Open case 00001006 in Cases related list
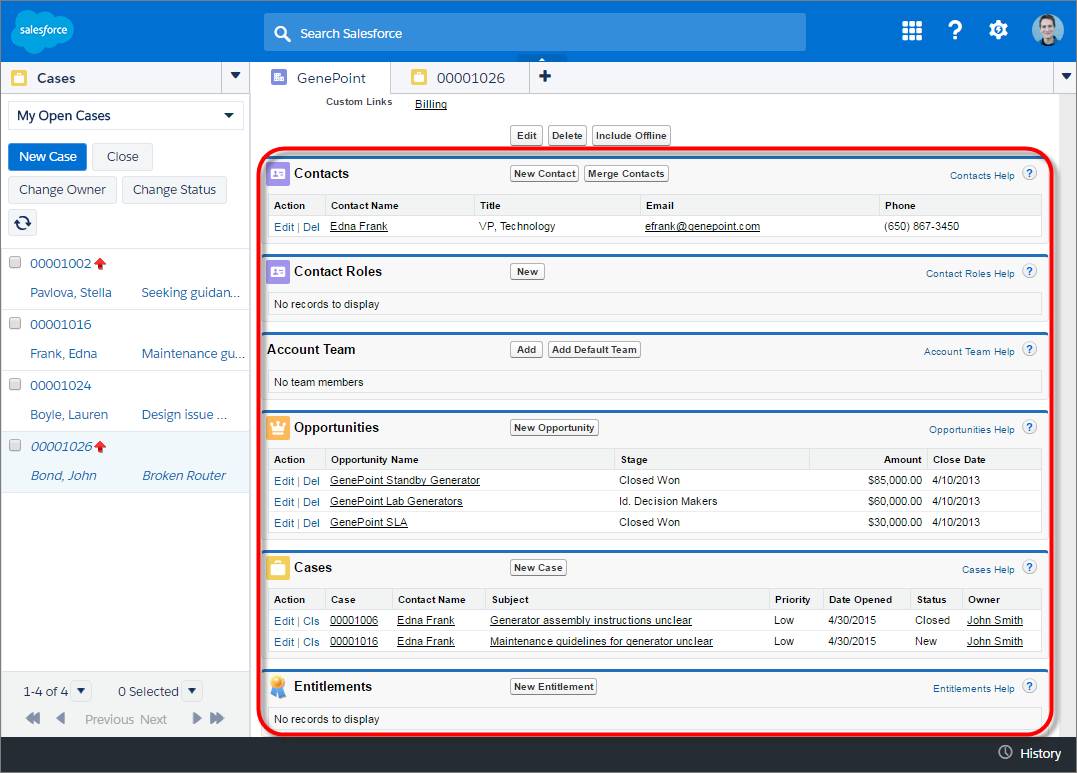 point(354,620)
